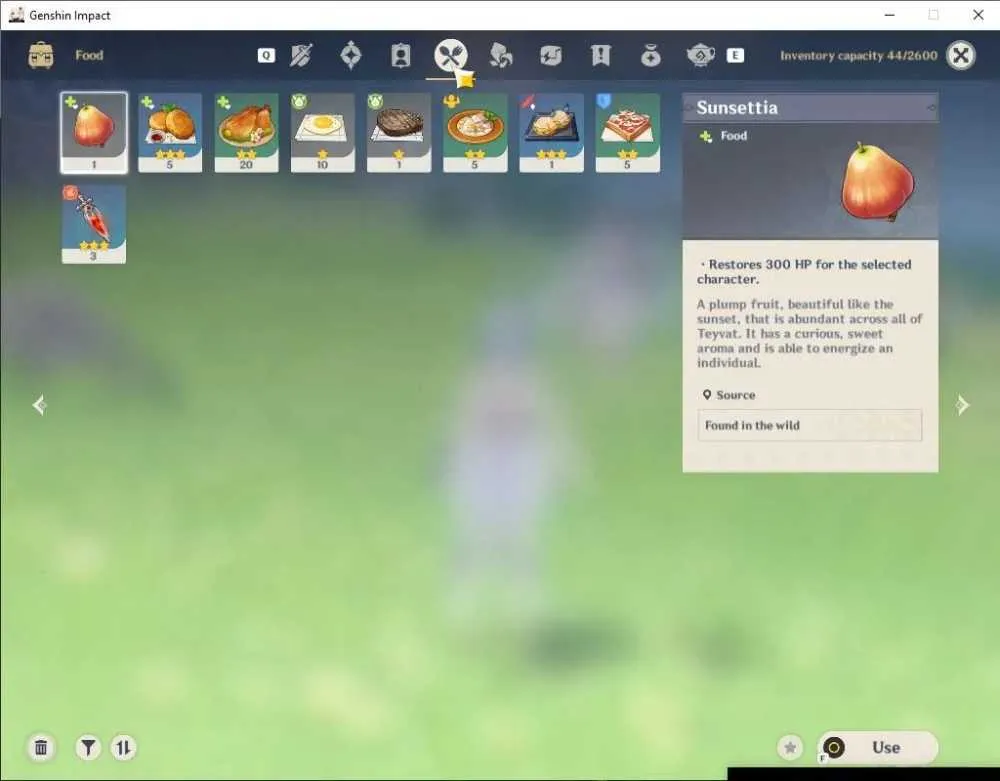This screenshot has width=1000, height=781.
Task: Click the Found in the wild source box
Action: pyautogui.click(x=809, y=425)
